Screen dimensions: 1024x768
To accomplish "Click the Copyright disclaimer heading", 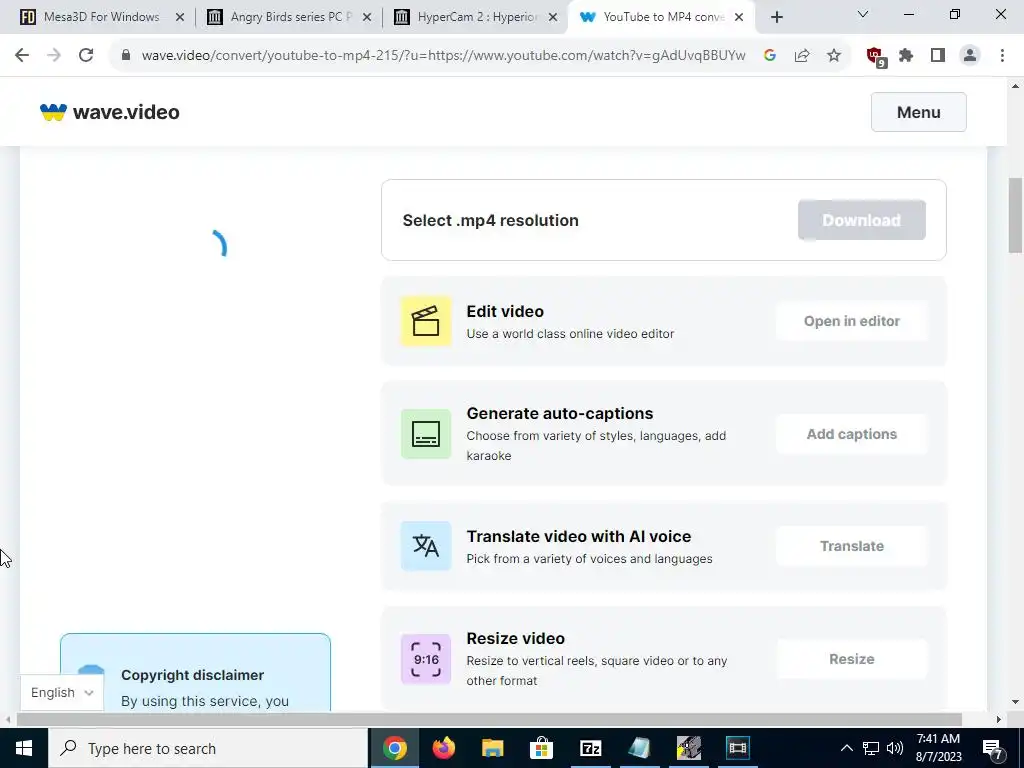I will pos(192,675).
